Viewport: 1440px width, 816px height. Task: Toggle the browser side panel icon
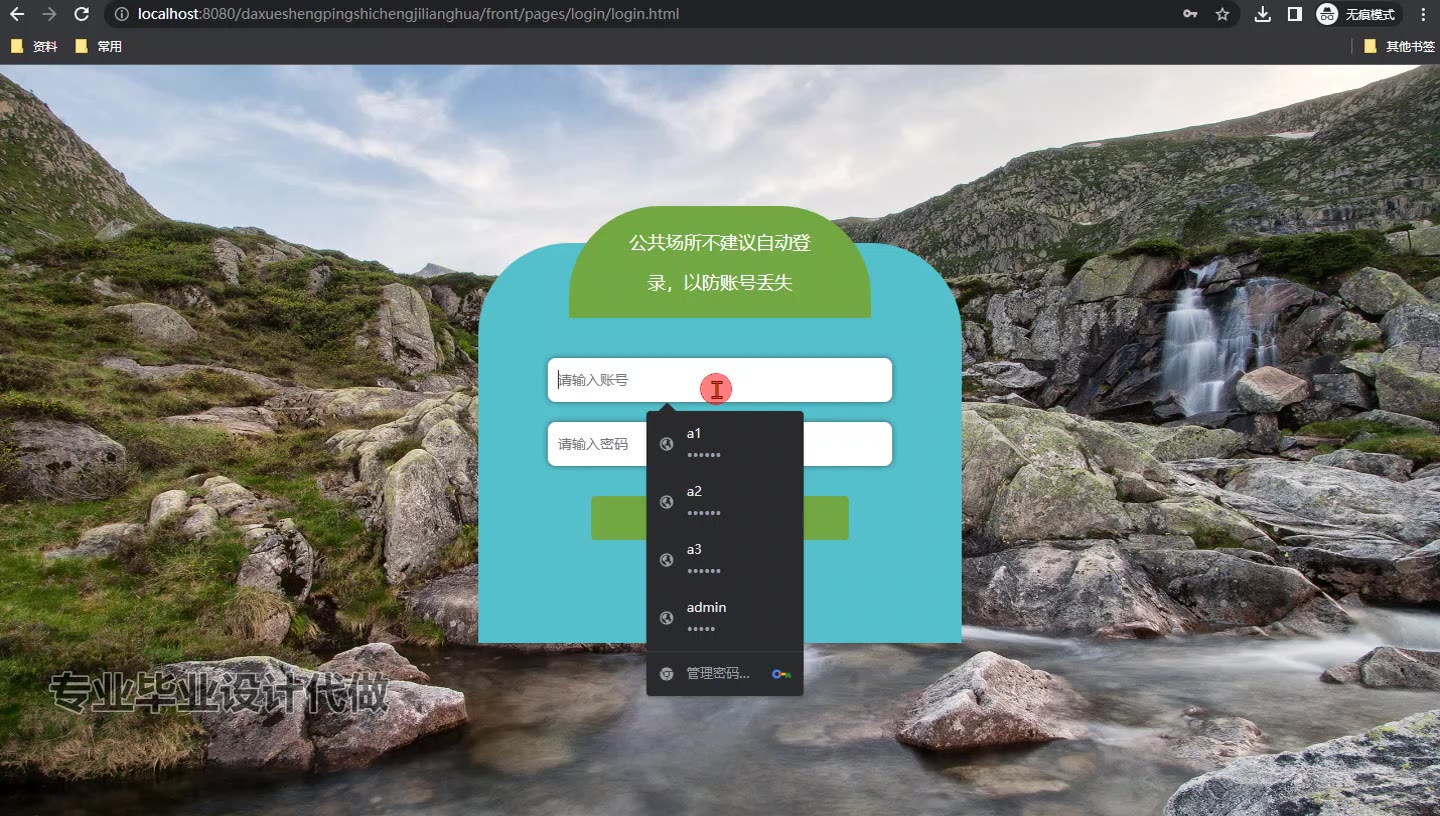point(1294,14)
